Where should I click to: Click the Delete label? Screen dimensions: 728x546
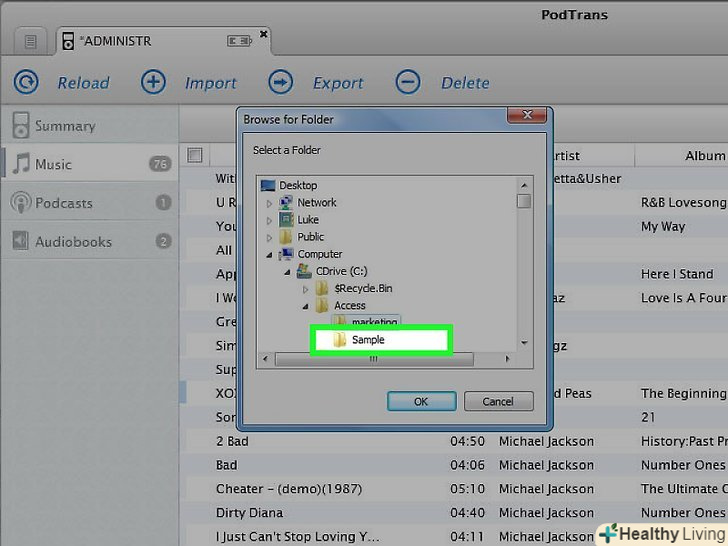(465, 83)
